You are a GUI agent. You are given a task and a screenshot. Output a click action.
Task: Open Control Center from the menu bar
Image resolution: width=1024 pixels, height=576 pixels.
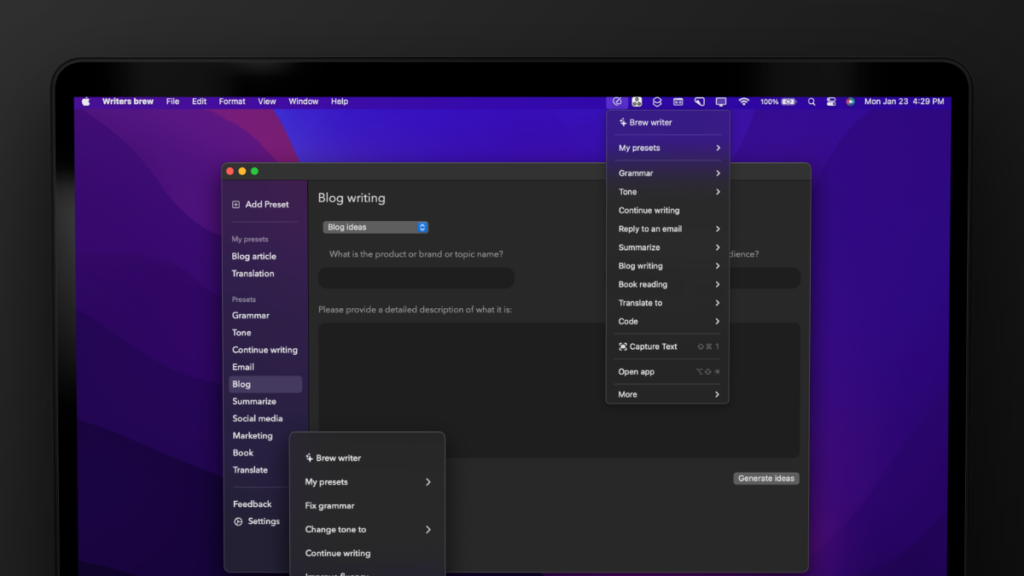pos(831,101)
